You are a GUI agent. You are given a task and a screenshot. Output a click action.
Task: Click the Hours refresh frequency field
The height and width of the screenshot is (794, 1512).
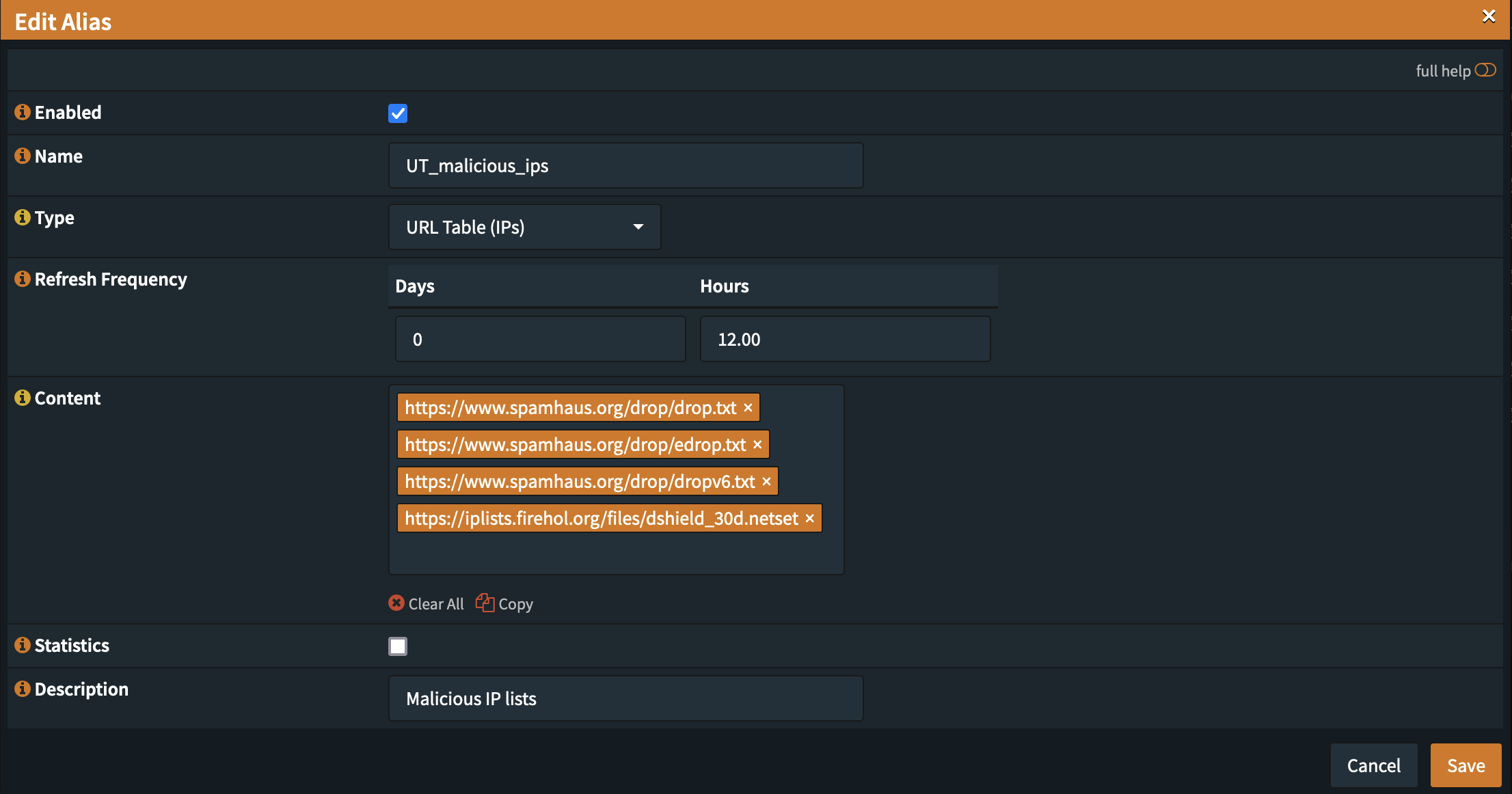pos(845,340)
